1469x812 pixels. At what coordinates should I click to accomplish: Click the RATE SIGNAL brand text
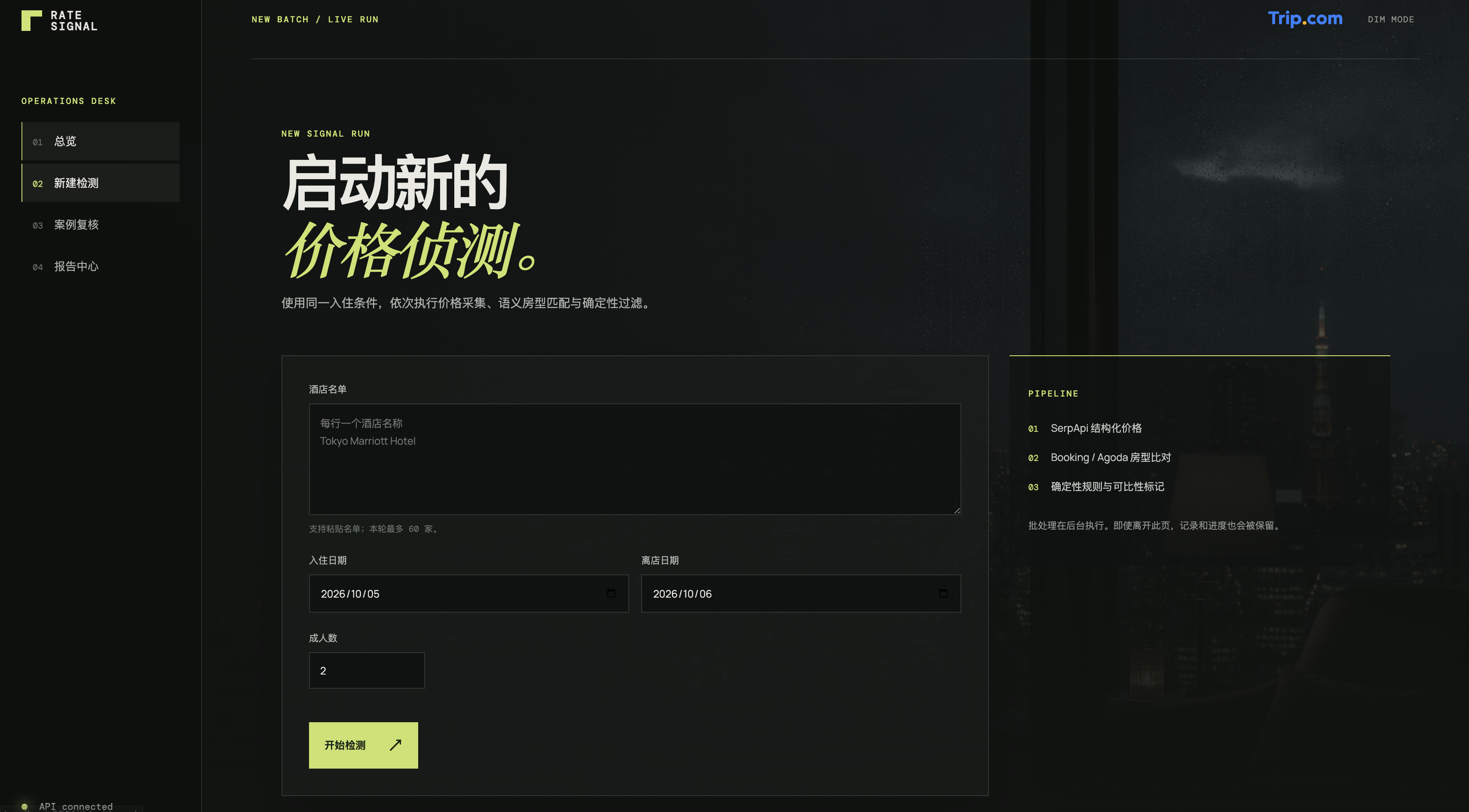tap(73, 21)
